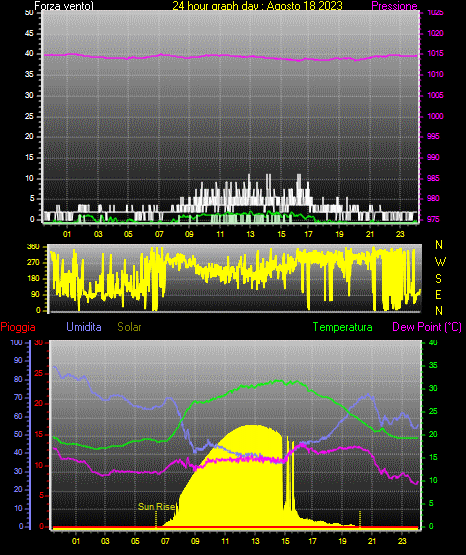Click the W compass letter on wind direction chart

click(440, 262)
